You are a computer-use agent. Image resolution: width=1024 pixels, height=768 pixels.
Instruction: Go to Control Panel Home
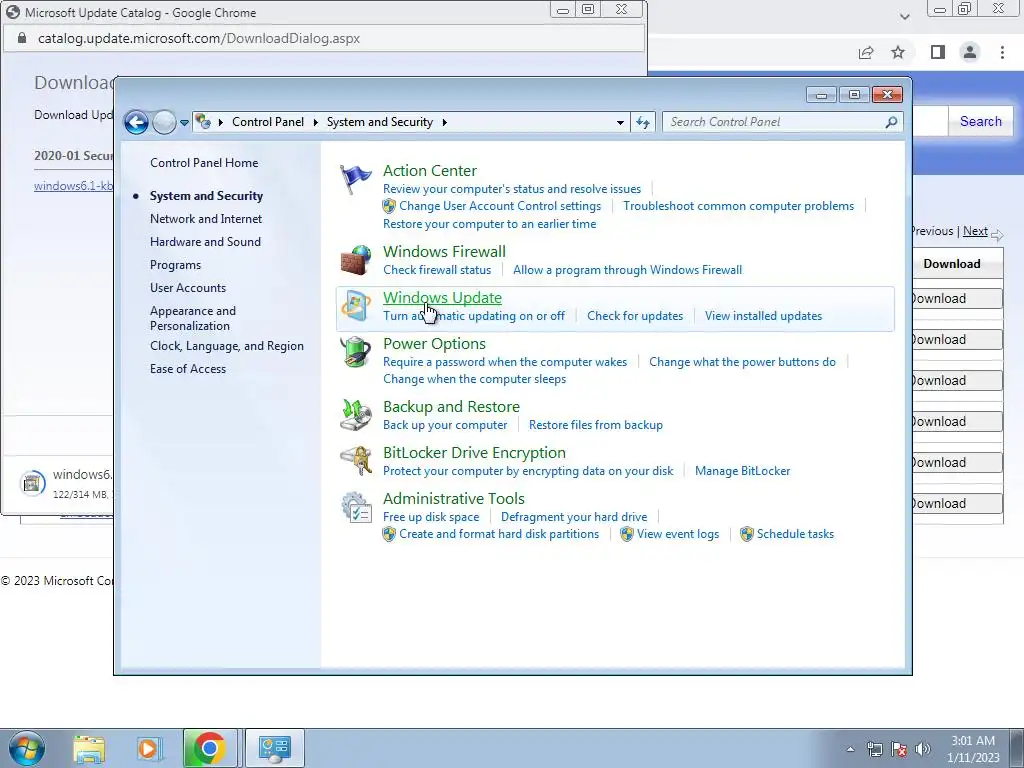(x=204, y=163)
